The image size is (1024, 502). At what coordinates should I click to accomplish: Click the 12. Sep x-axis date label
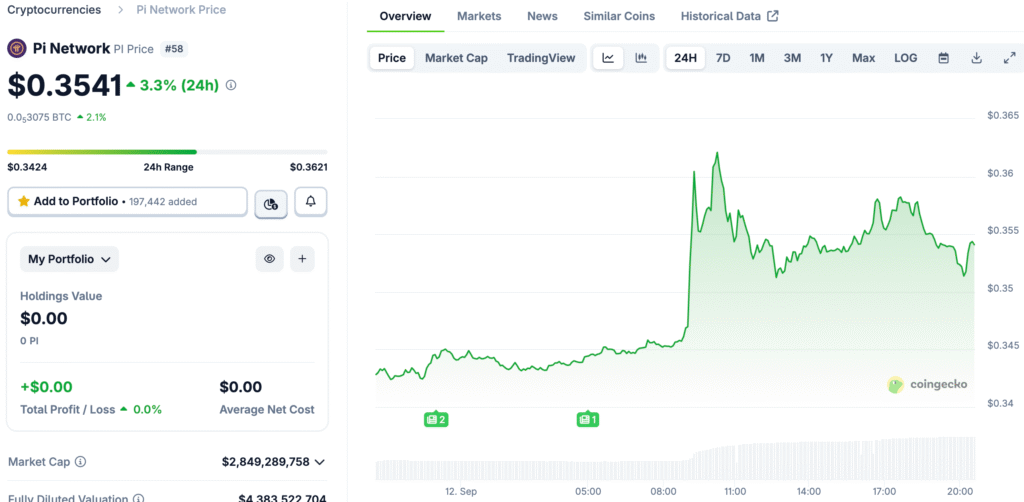[x=460, y=491]
